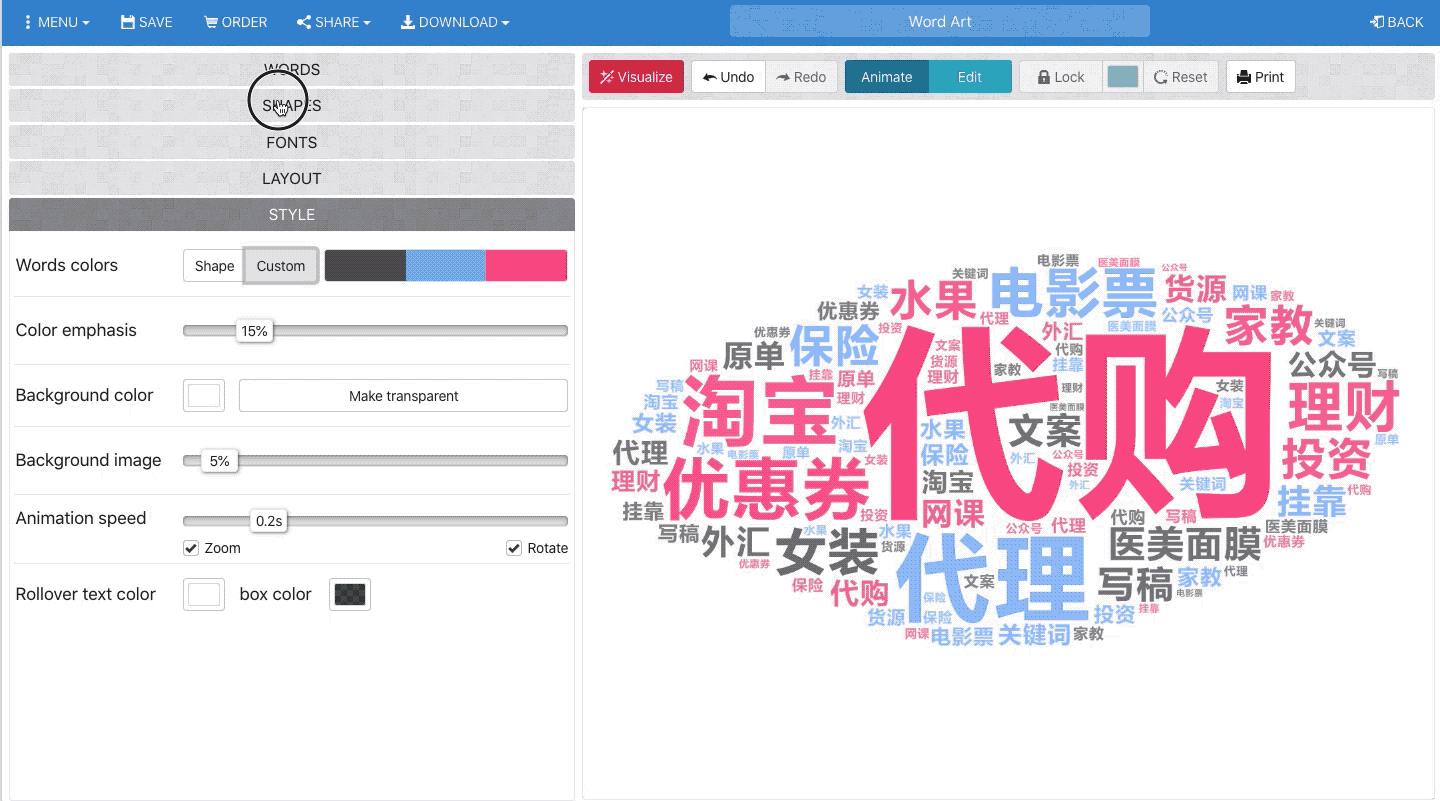Click the Color emphasis slider handle
The width and height of the screenshot is (1440, 801).
(254, 331)
